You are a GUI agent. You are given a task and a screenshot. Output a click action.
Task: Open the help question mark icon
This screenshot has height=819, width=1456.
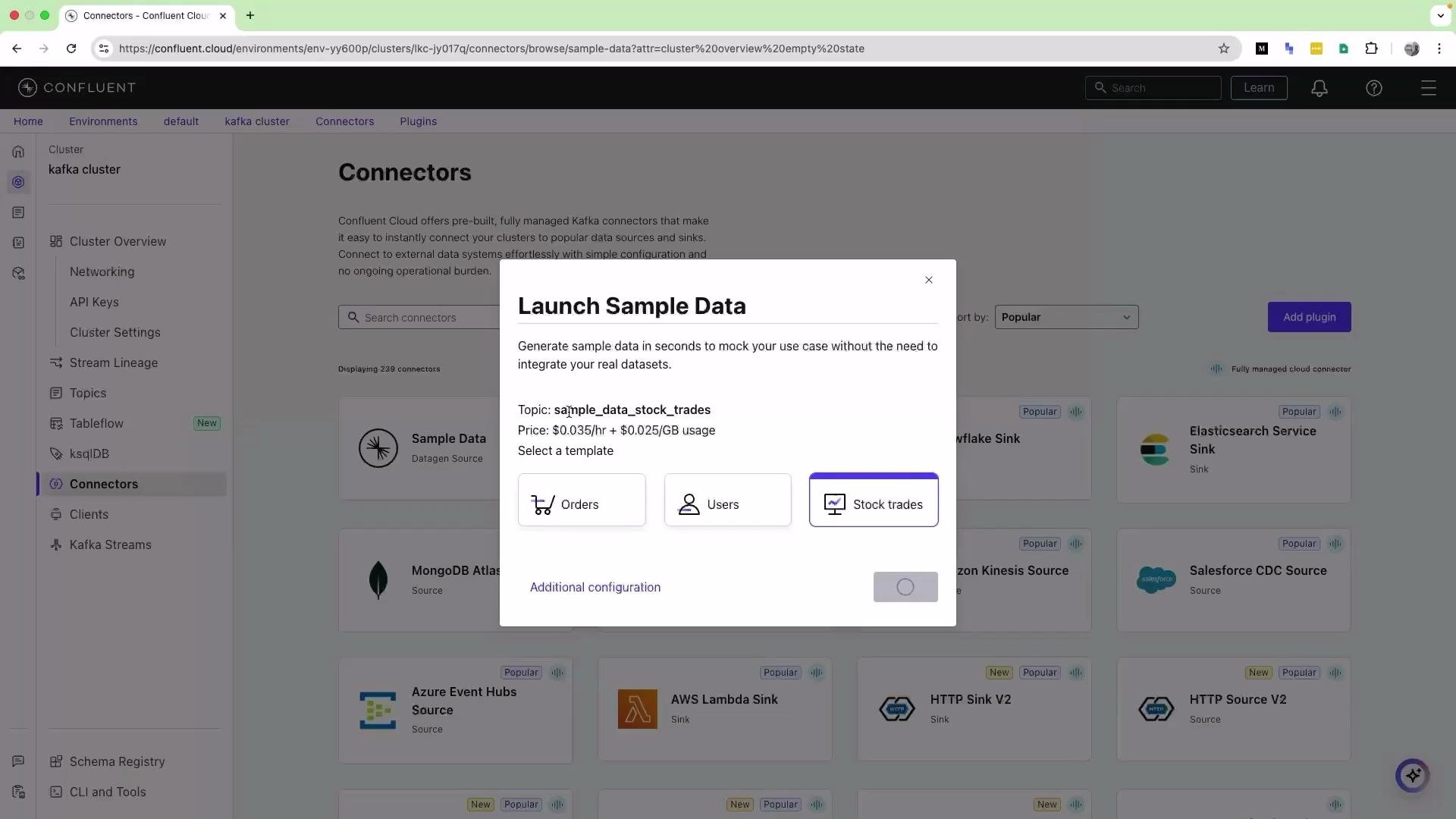[1374, 88]
